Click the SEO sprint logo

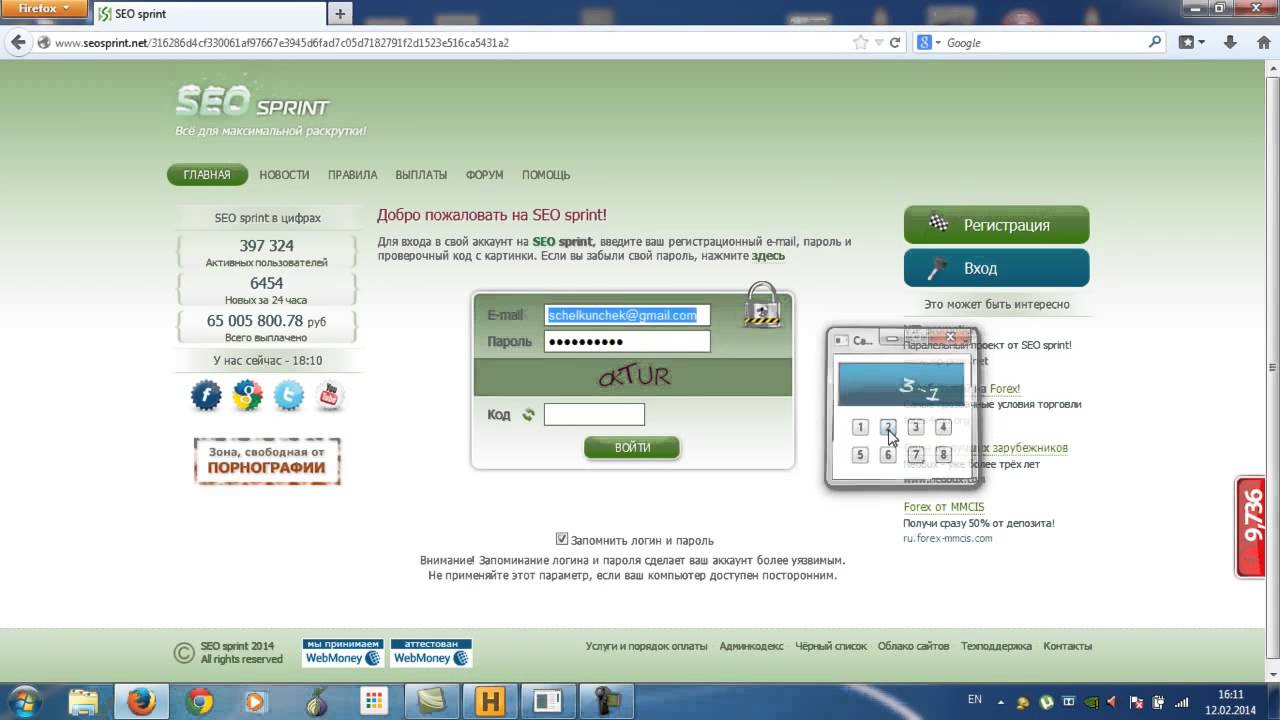pyautogui.click(x=252, y=102)
